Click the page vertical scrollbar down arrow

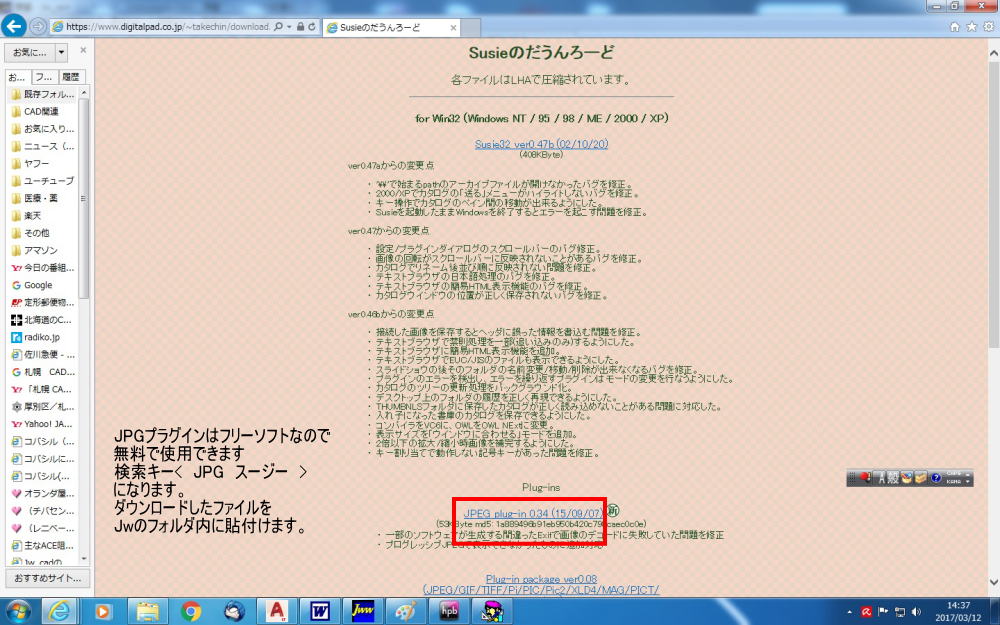[x=993, y=582]
